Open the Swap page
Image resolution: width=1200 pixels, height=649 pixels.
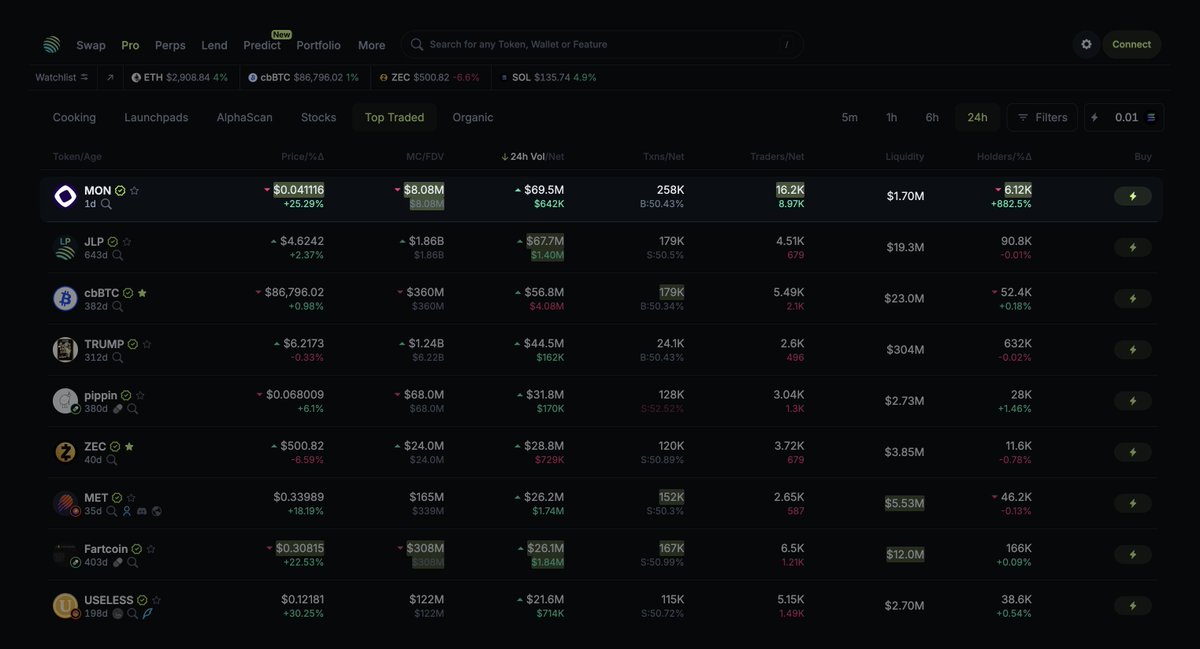(91, 45)
